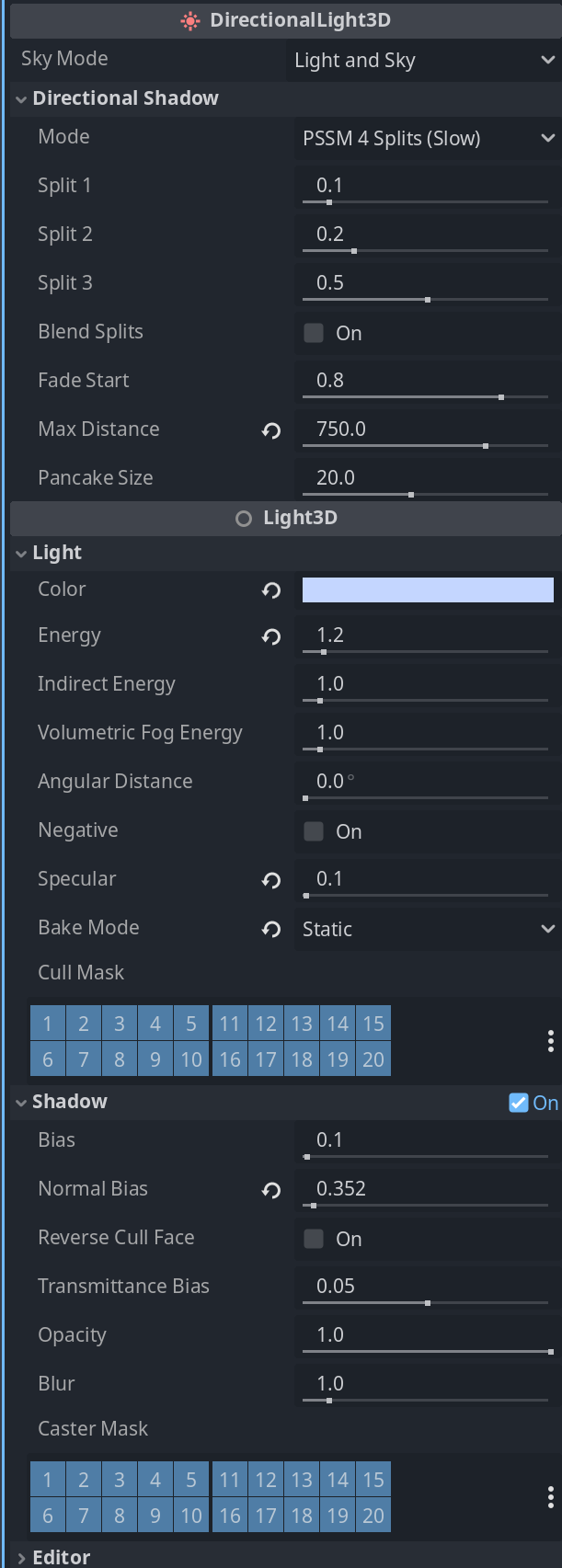This screenshot has height=1568, width=562.
Task: Open the light Color swatch picker
Action: click(428, 590)
